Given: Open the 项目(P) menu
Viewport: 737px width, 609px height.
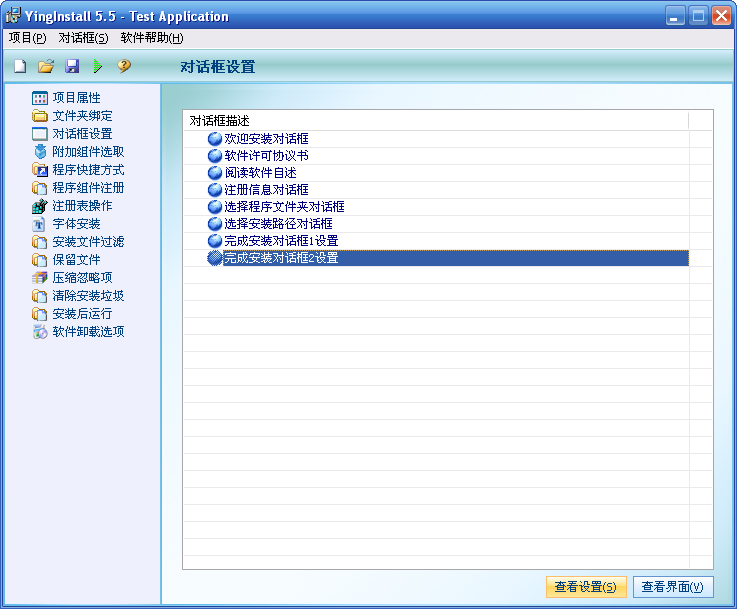Looking at the screenshot, I should tap(27, 38).
